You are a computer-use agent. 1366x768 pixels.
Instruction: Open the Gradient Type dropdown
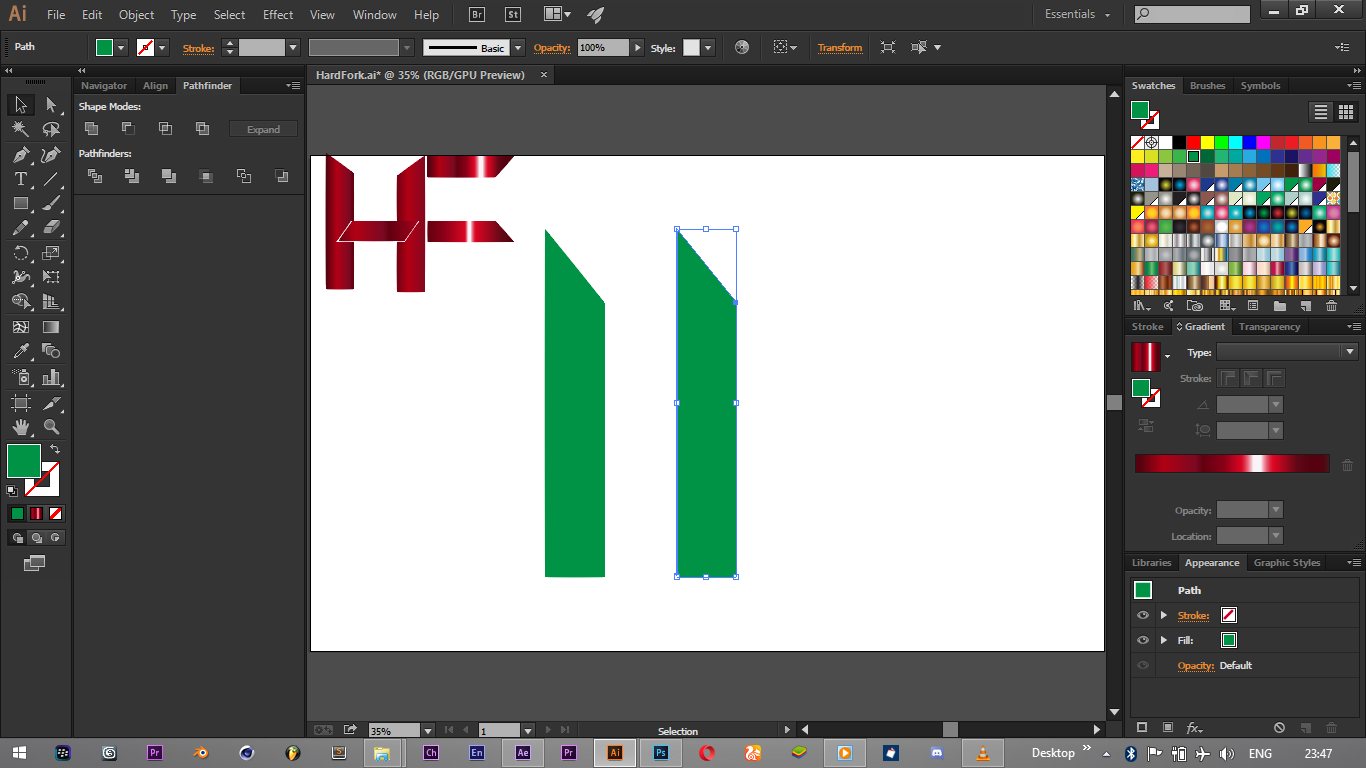pos(1350,352)
